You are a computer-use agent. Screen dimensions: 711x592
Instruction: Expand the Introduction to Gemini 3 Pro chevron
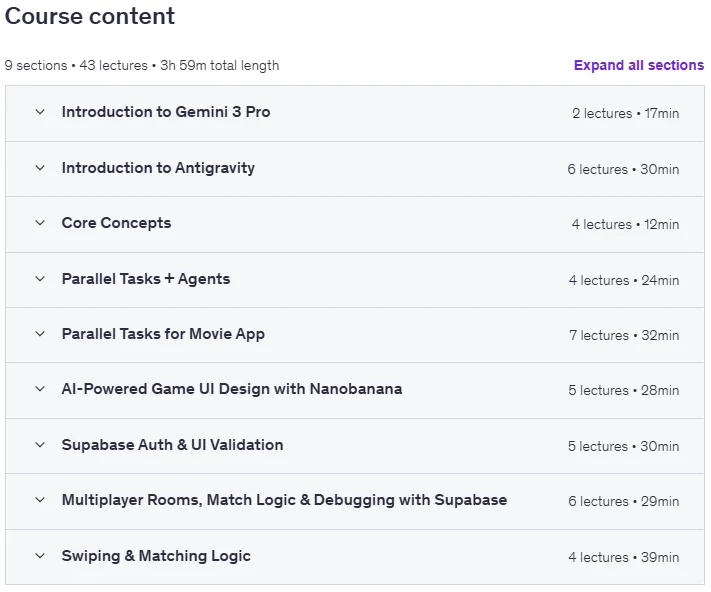[40, 112]
